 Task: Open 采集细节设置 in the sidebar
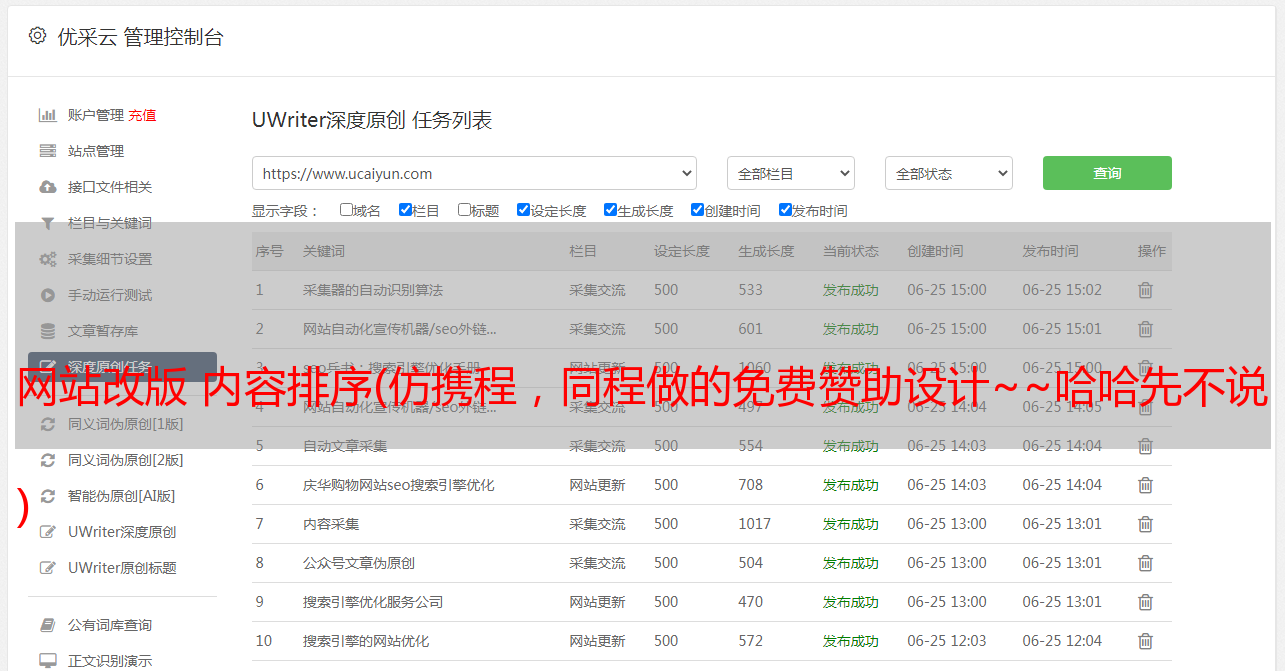pyautogui.click(x=110, y=259)
